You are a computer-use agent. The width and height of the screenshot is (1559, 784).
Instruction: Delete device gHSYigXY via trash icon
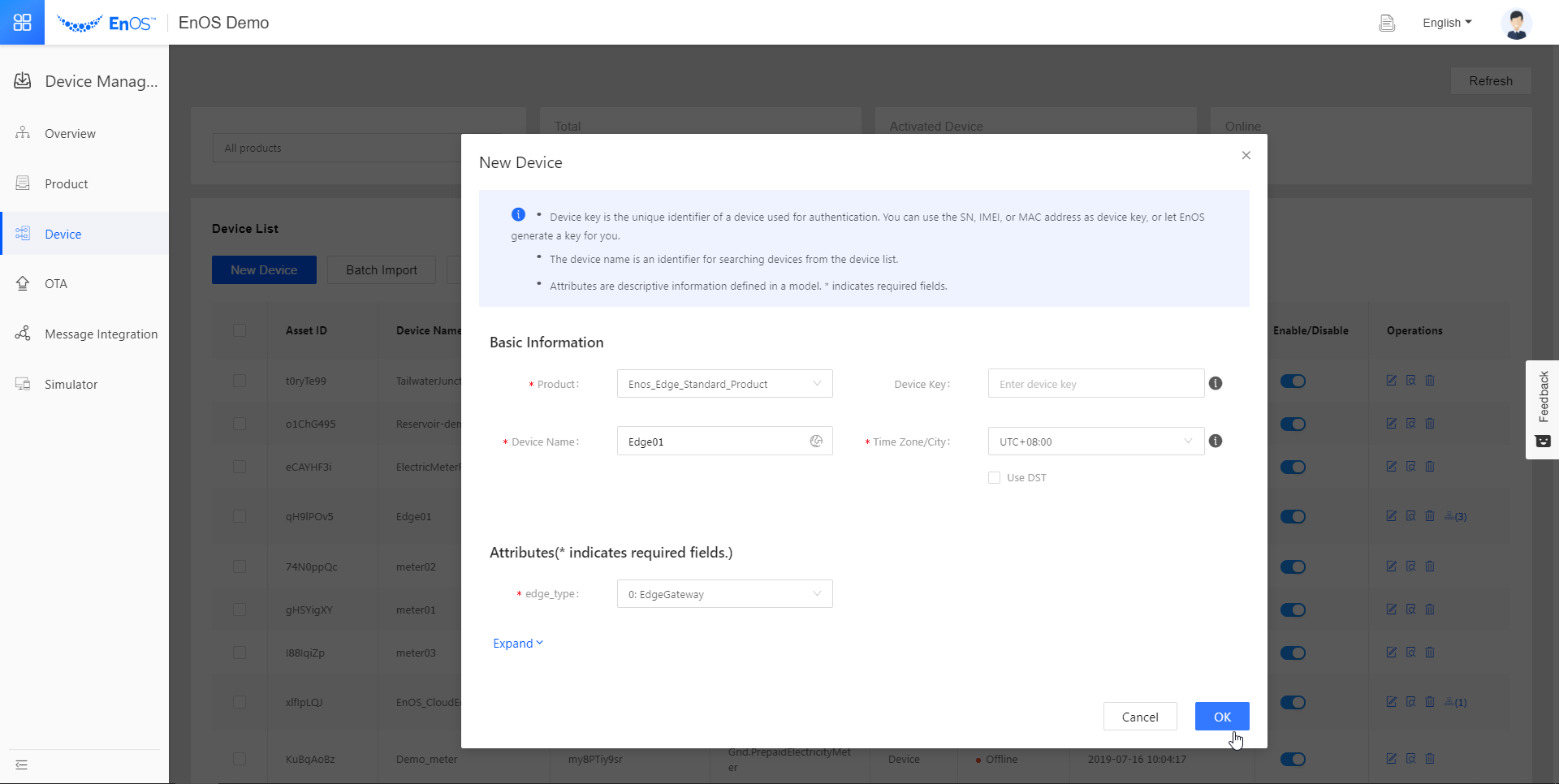pos(1430,610)
